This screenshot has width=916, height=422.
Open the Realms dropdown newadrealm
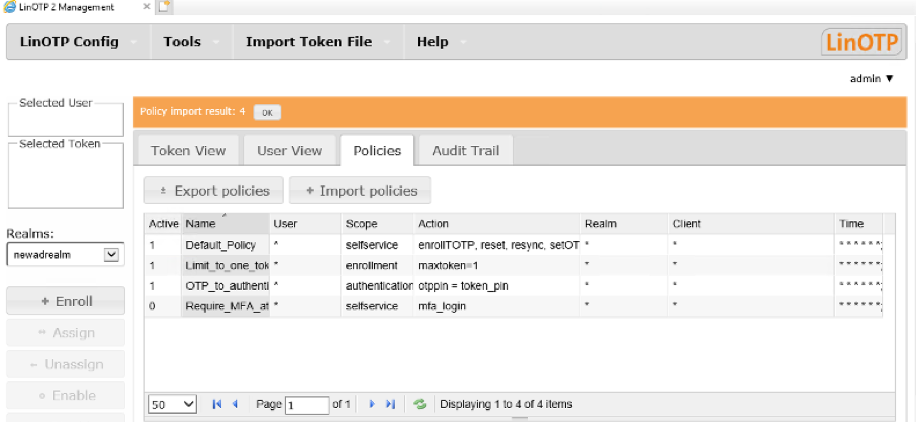tap(65, 254)
